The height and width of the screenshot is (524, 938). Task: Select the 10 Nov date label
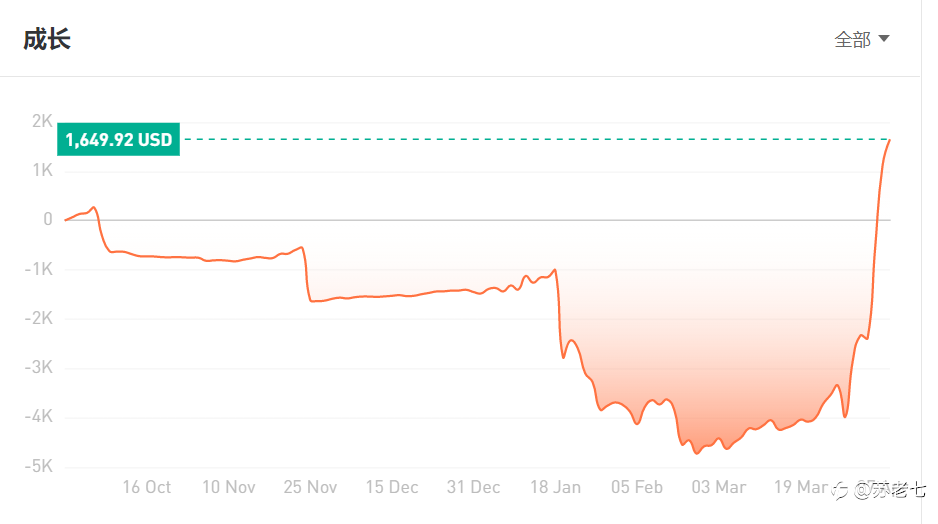tap(229, 487)
